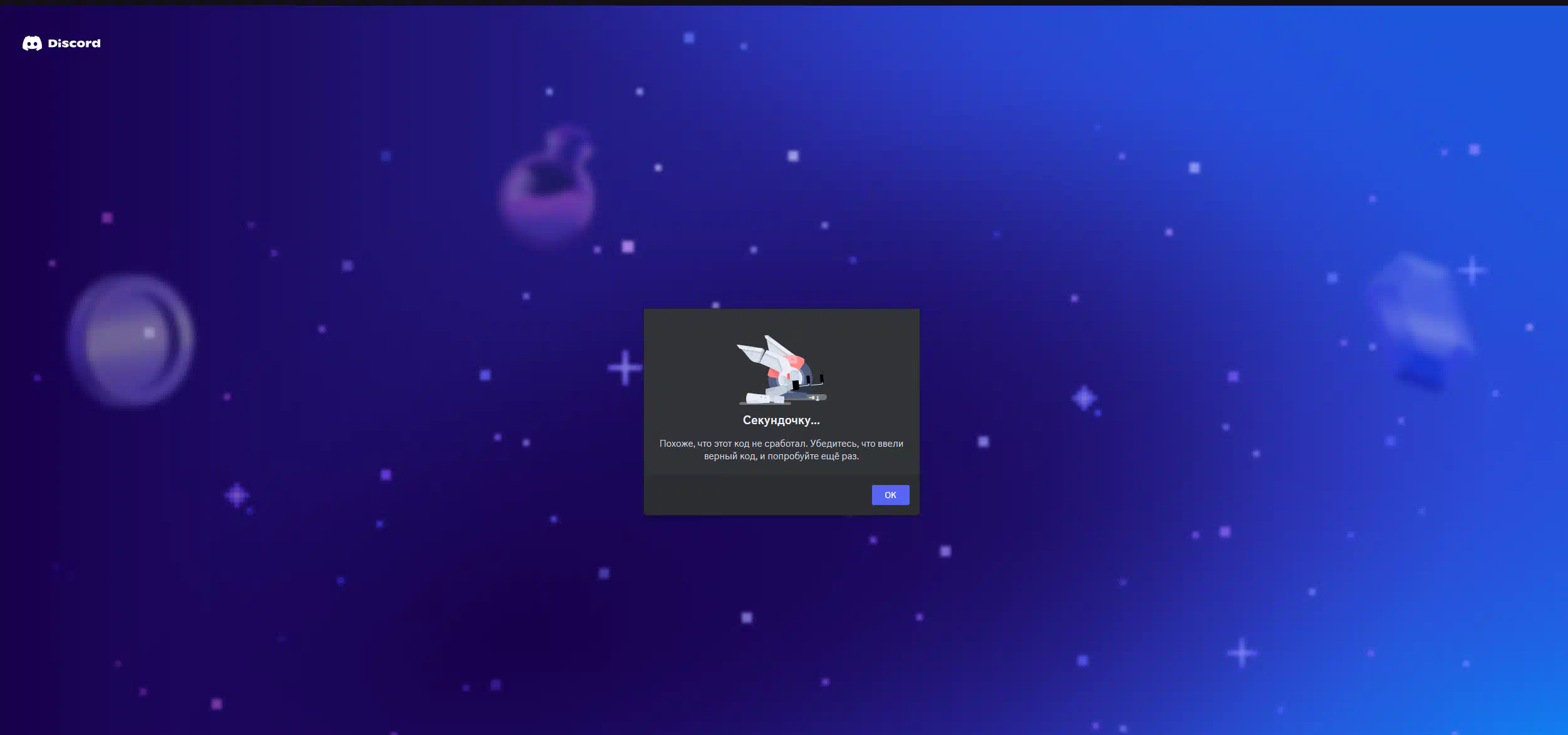Click the OK button in the dialog
The height and width of the screenshot is (735, 1568).
point(890,495)
